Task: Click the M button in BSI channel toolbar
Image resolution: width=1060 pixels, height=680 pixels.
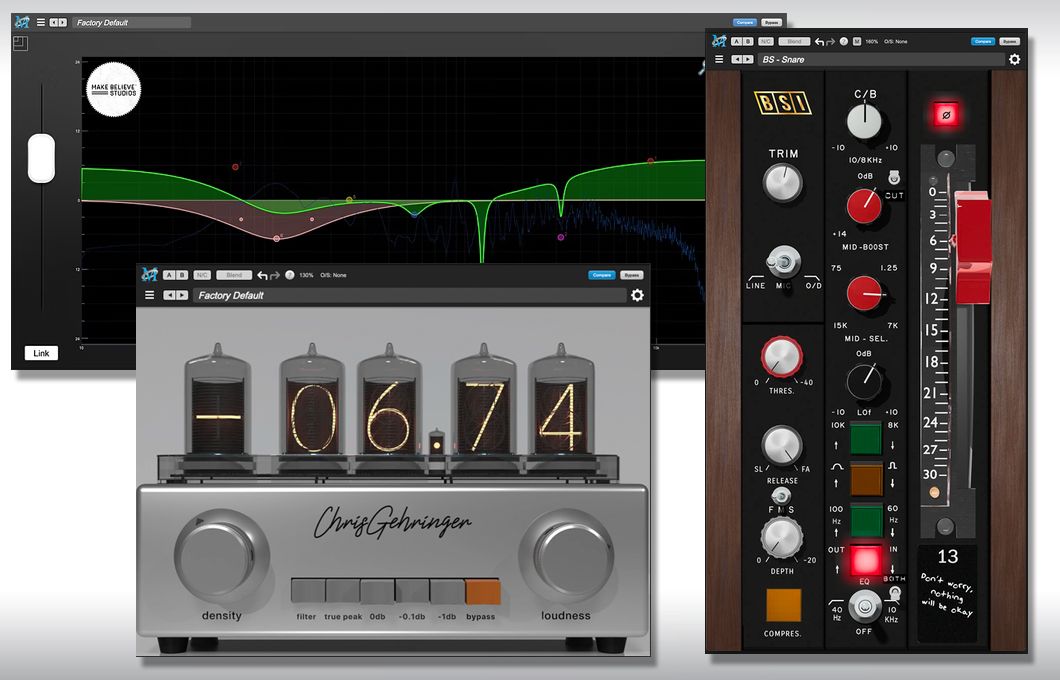Action: tap(857, 41)
